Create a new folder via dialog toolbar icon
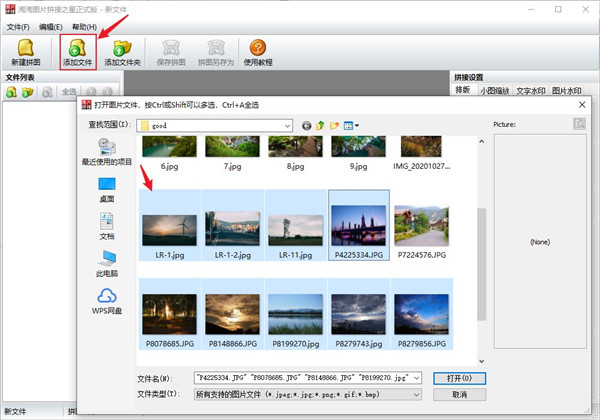 pyautogui.click(x=334, y=125)
